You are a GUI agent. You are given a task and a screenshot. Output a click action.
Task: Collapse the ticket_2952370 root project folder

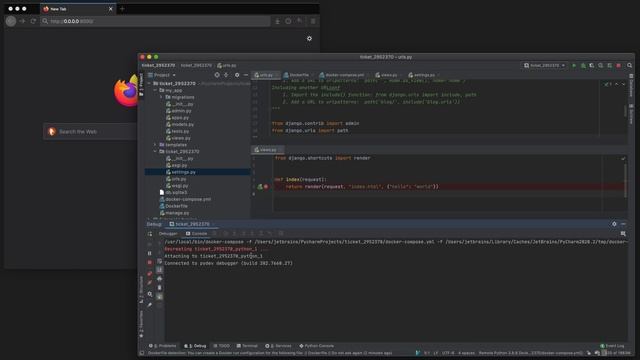(x=149, y=83)
